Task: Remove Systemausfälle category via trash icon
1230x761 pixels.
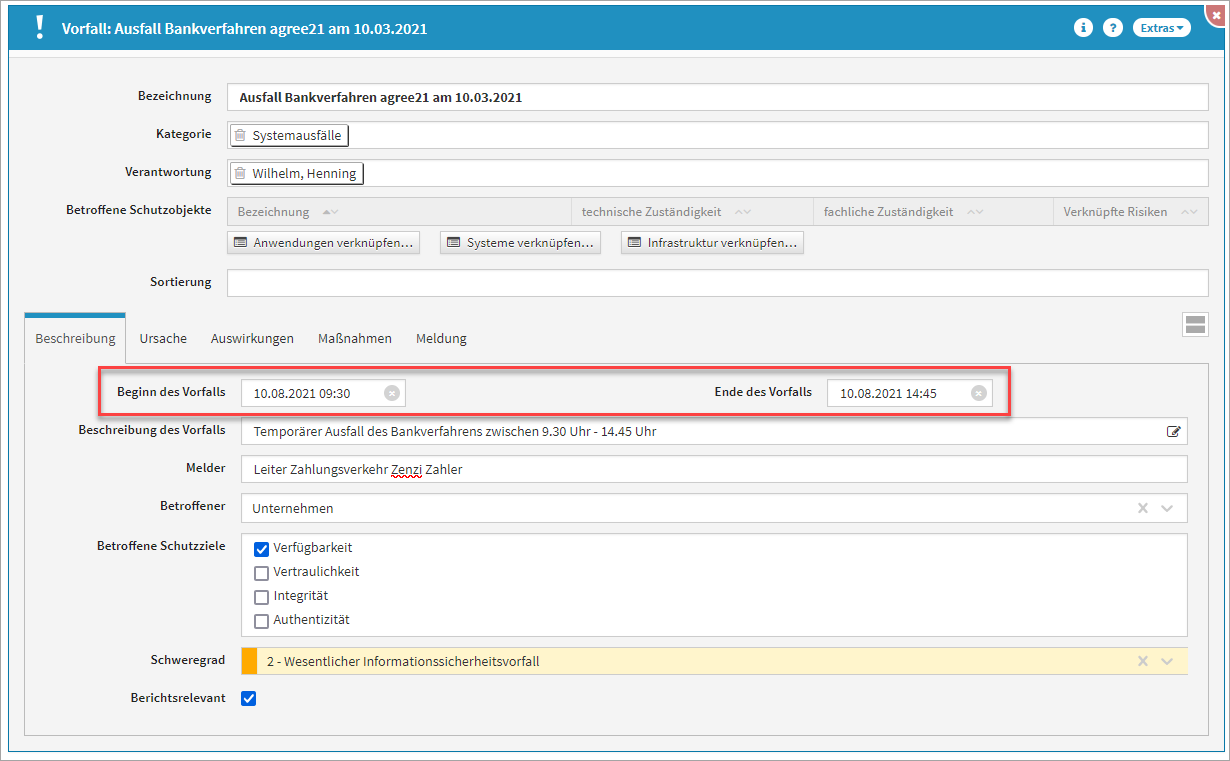Action: tap(240, 135)
